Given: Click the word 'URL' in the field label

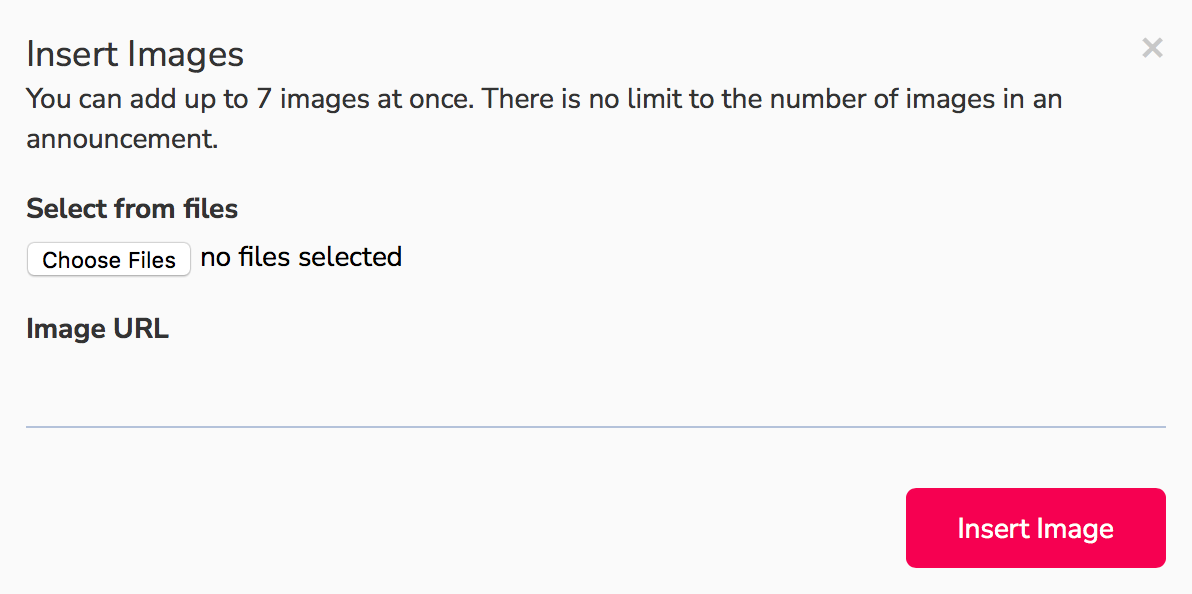Looking at the screenshot, I should coord(141,329).
